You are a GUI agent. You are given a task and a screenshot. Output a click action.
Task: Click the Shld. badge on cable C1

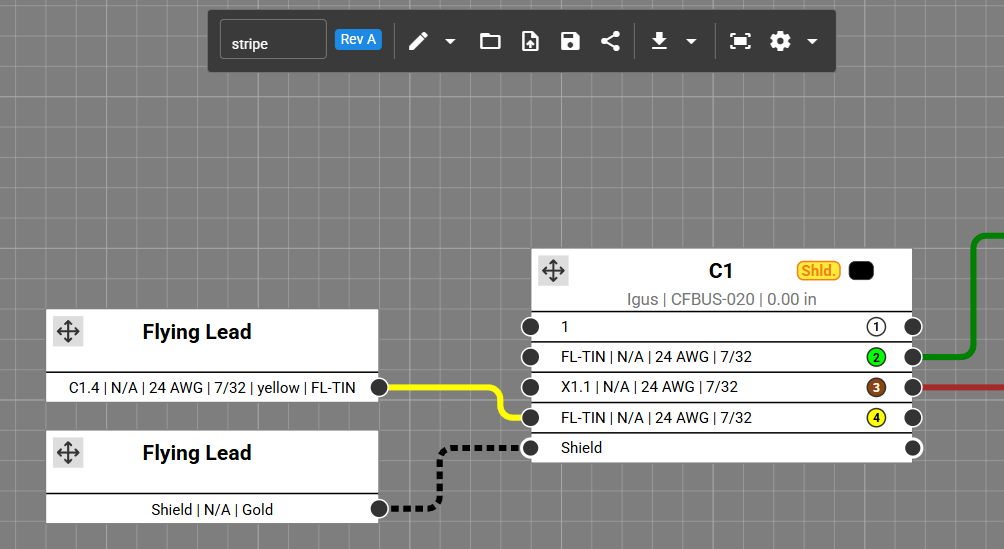pos(818,271)
